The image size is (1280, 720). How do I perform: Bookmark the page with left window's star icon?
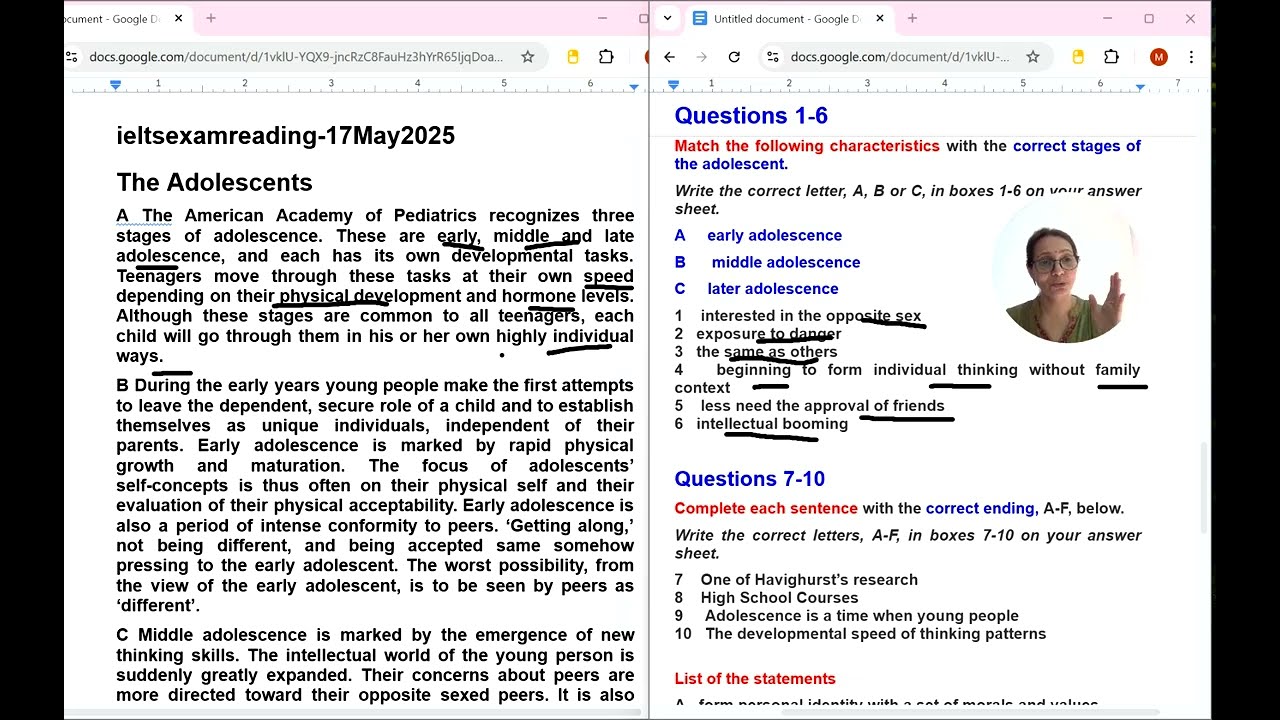click(527, 57)
